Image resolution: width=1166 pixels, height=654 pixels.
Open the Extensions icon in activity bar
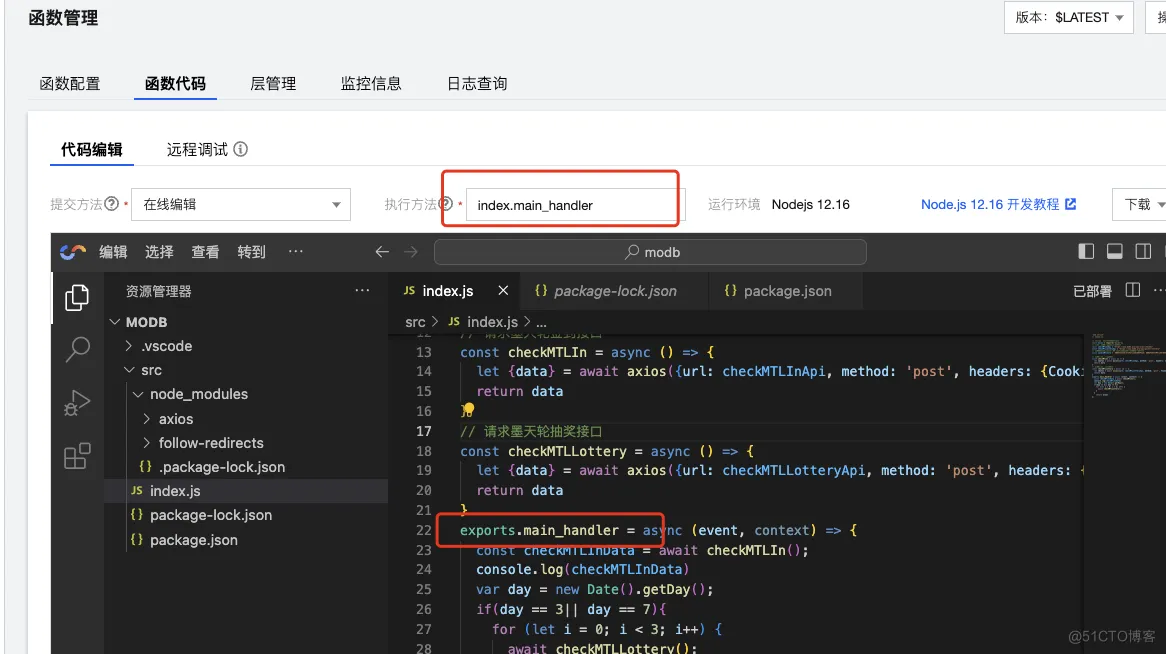pyautogui.click(x=77, y=456)
